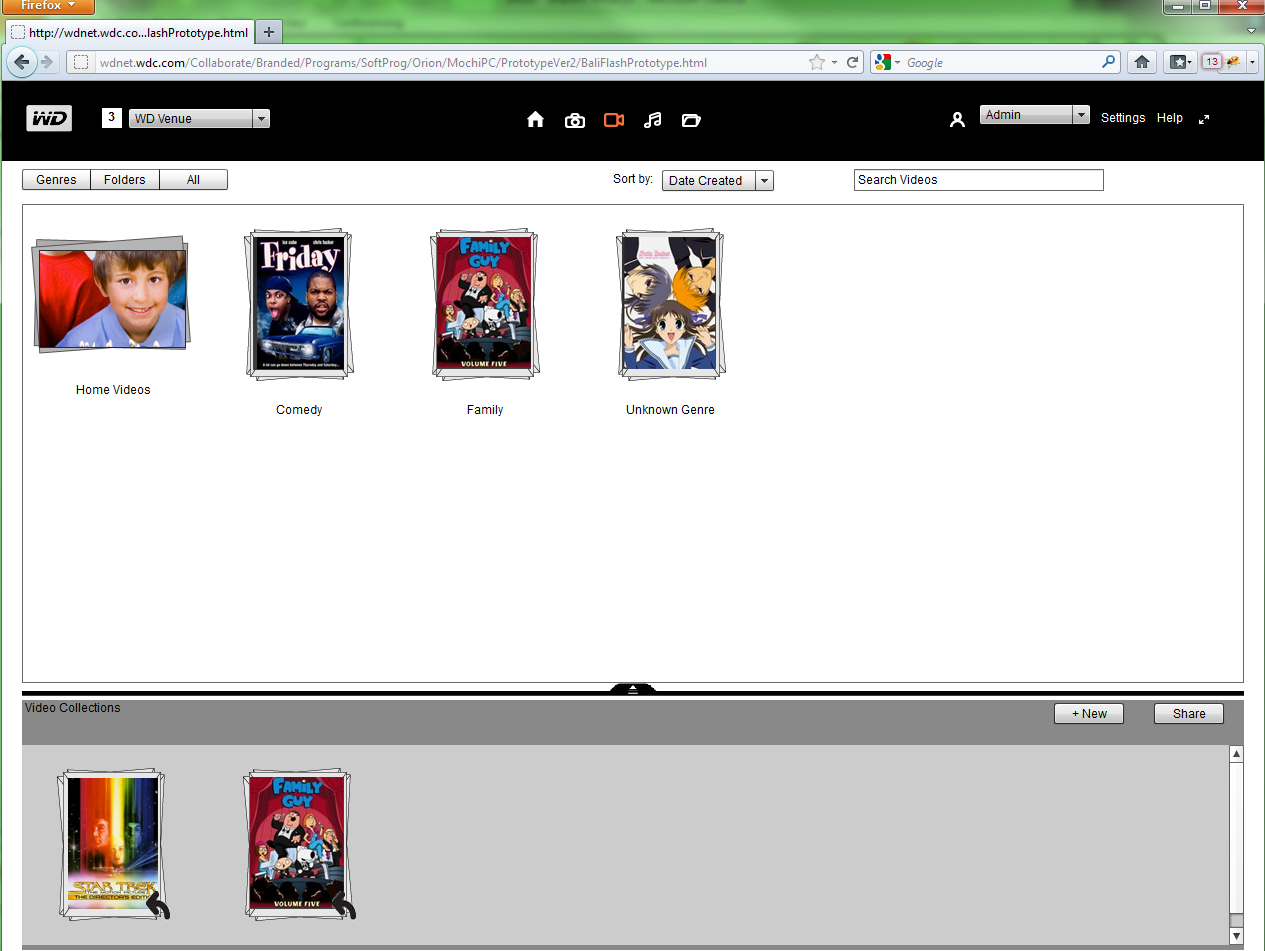Viewport: 1265px width, 951px height.
Task: Collapse the Video Collections panel handle
Action: pyautogui.click(x=632, y=688)
